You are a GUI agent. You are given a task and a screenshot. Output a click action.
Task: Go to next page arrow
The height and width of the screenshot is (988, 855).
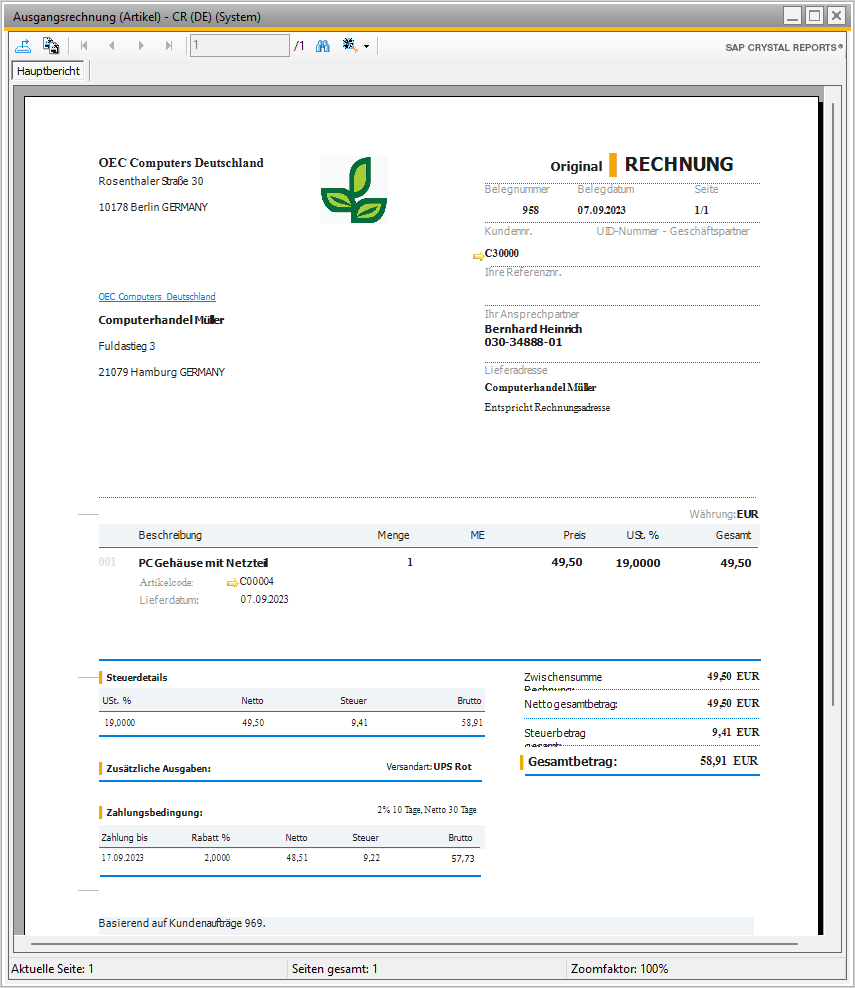tap(141, 45)
